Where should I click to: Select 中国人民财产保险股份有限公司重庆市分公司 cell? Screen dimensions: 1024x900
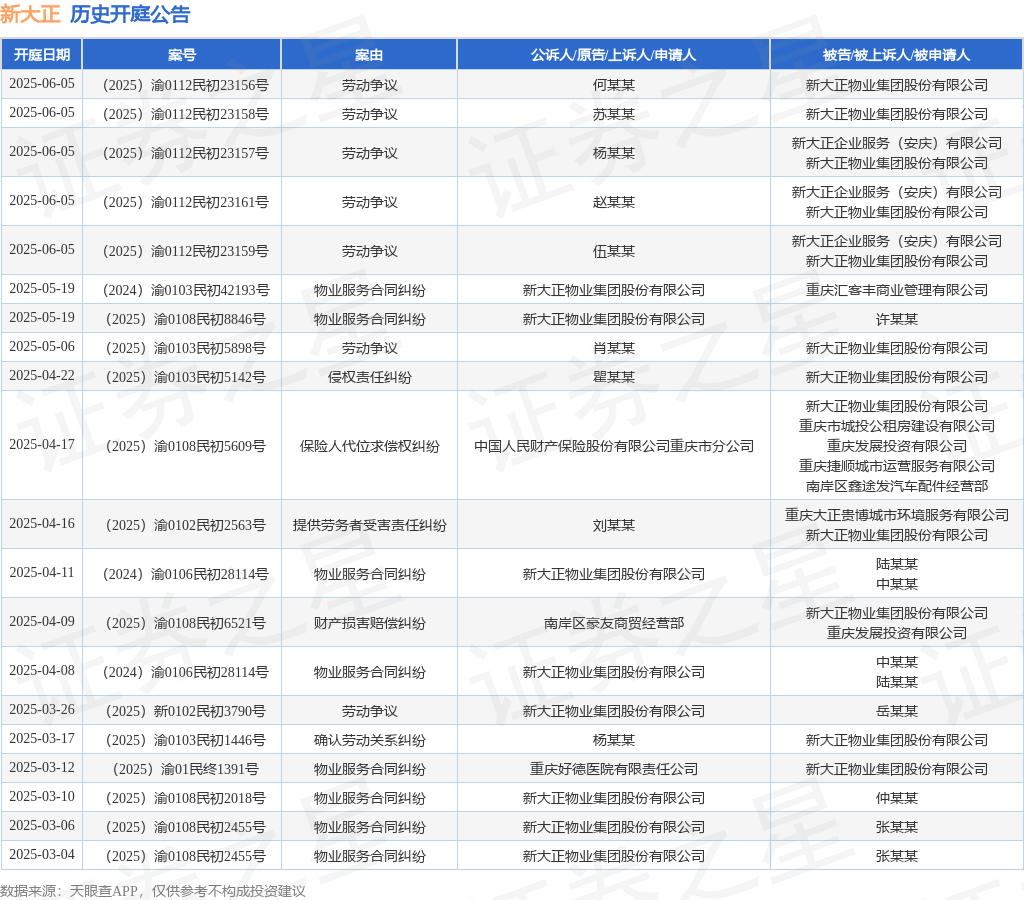point(614,446)
